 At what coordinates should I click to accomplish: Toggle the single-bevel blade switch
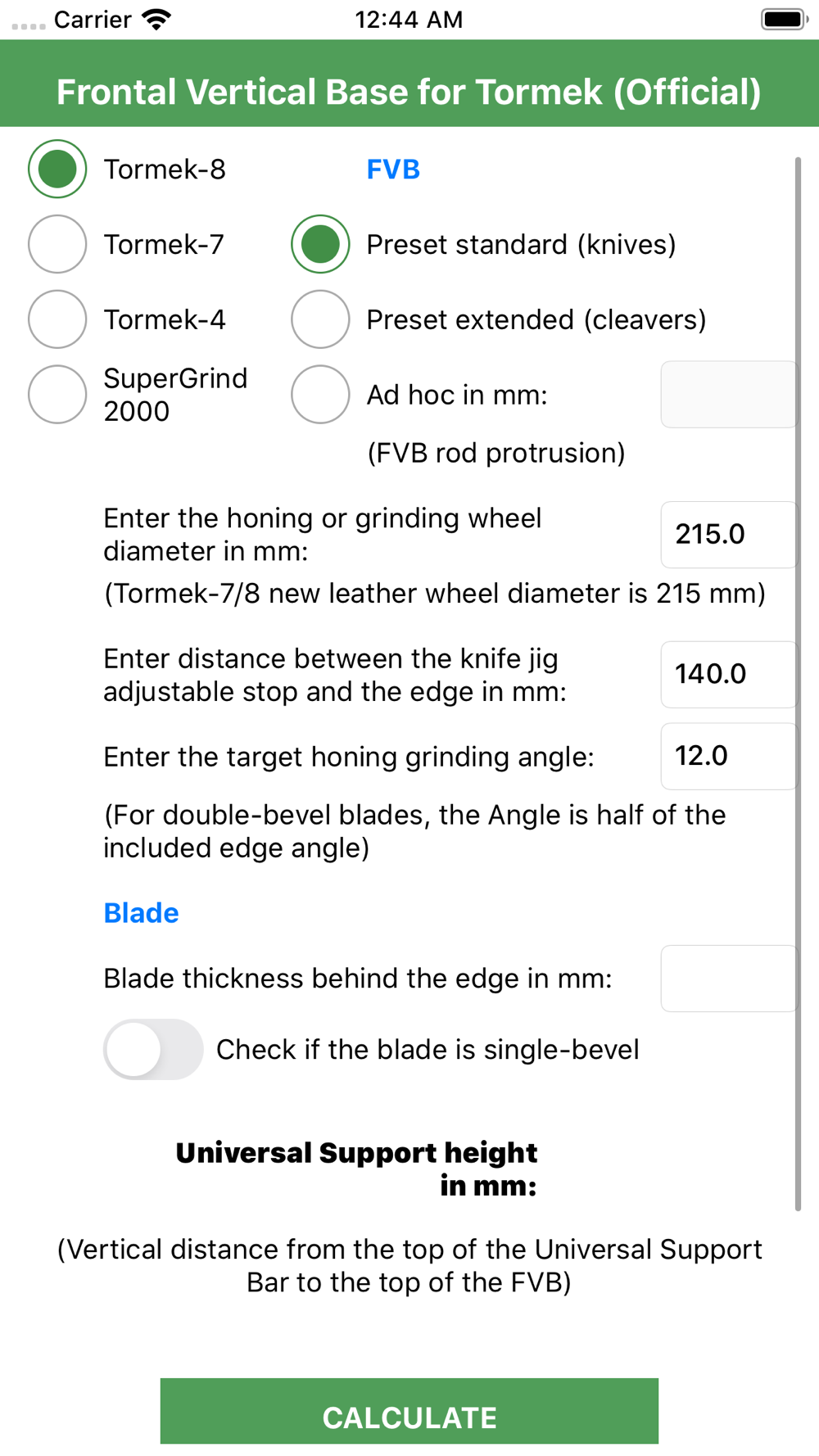[x=153, y=1049]
